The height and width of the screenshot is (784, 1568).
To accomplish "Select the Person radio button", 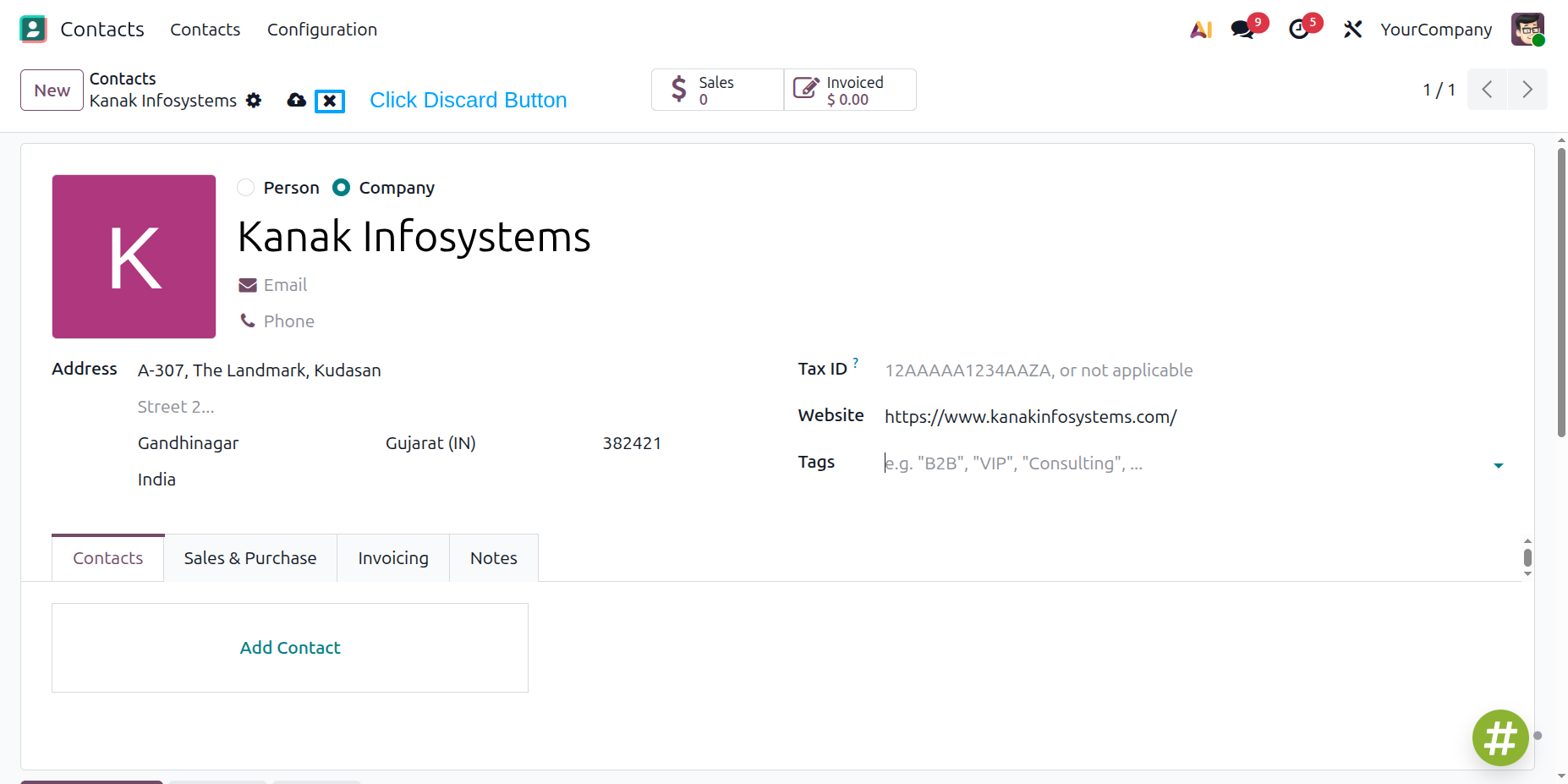I will [246, 188].
